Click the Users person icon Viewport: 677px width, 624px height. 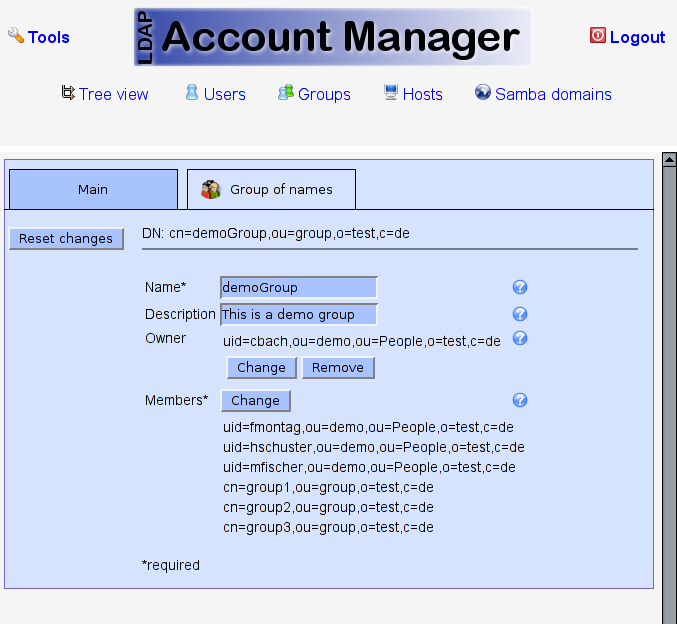[191, 93]
